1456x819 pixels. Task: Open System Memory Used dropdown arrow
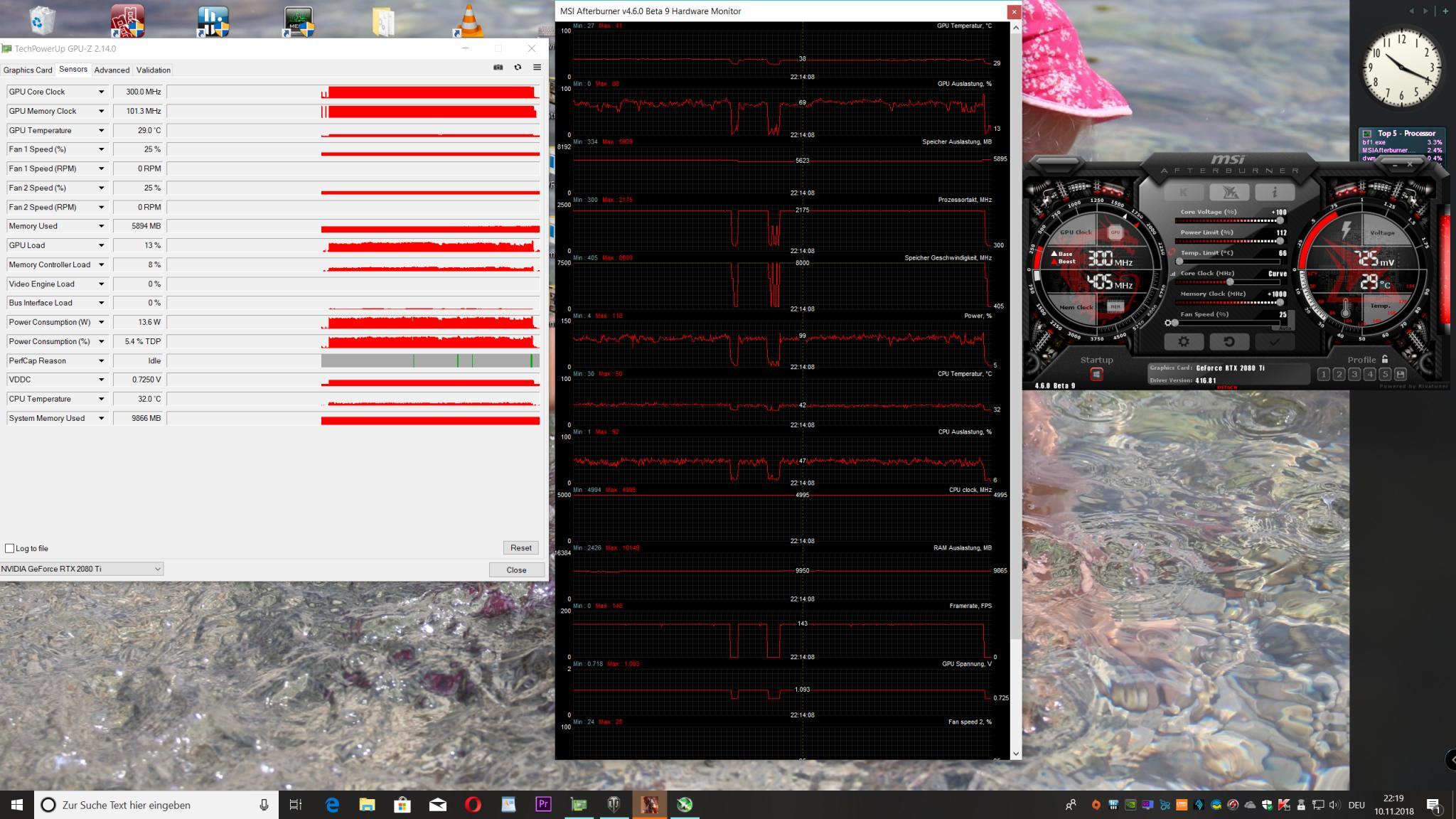(101, 418)
